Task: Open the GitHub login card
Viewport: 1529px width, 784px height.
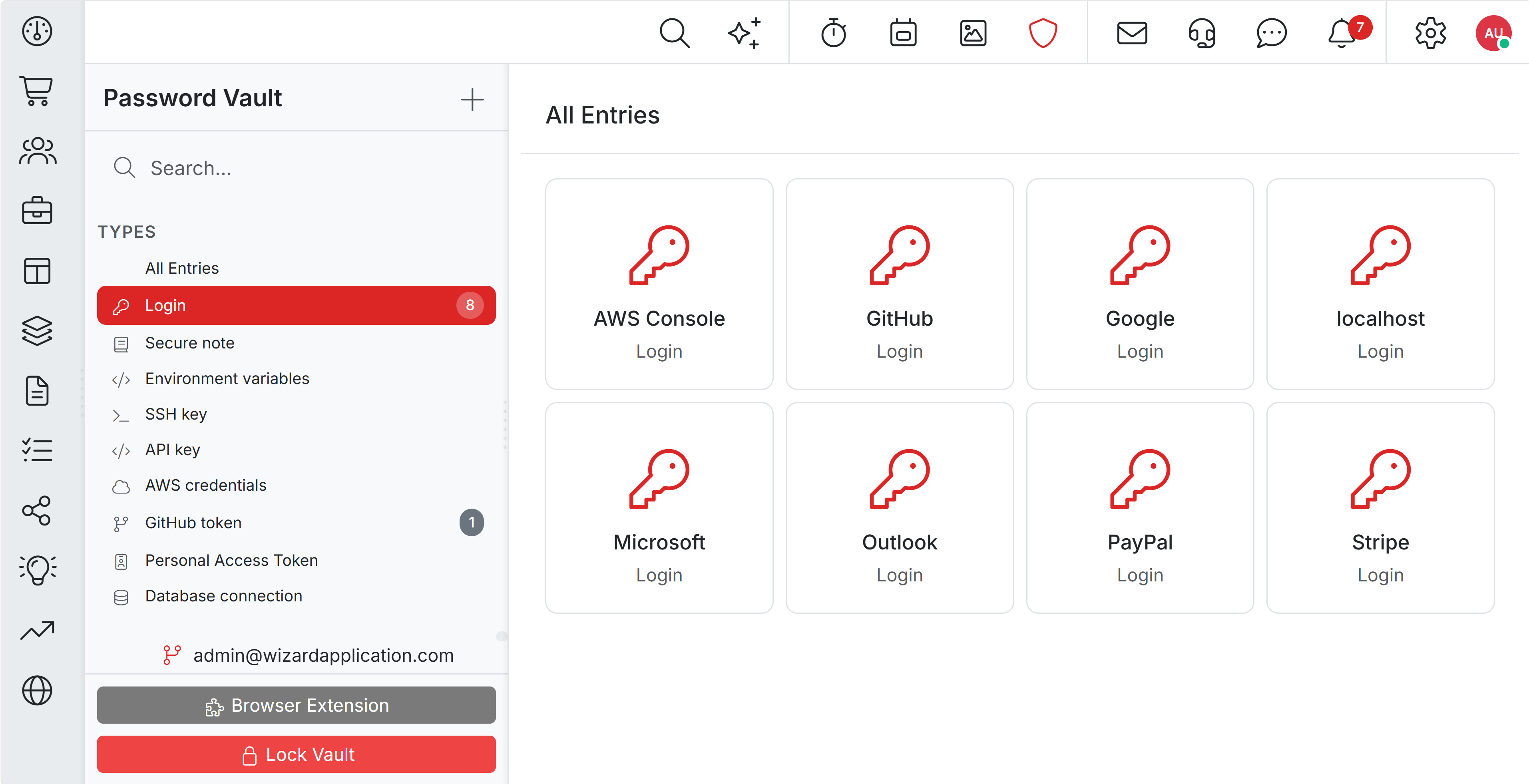Action: point(900,284)
